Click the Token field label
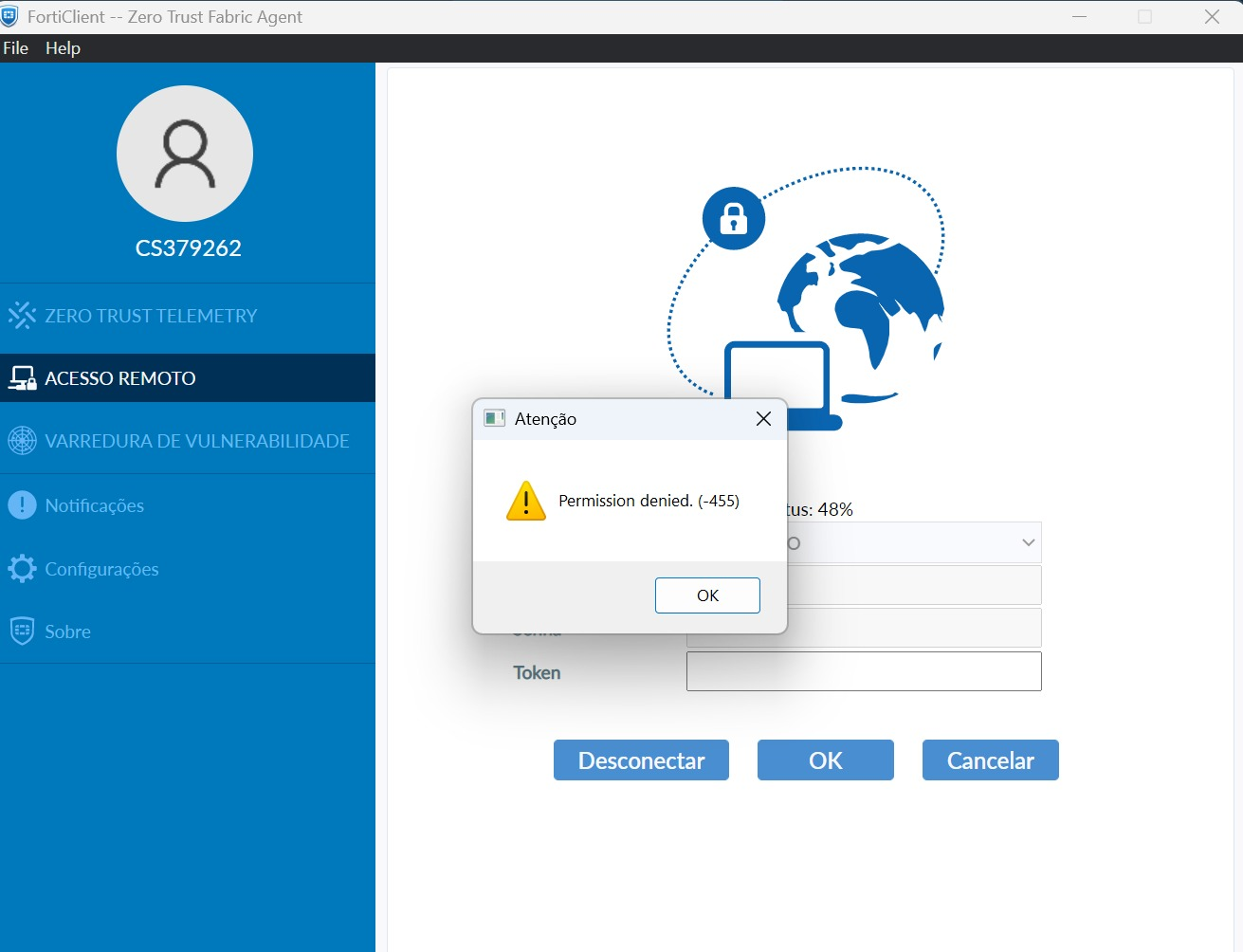 coord(537,672)
